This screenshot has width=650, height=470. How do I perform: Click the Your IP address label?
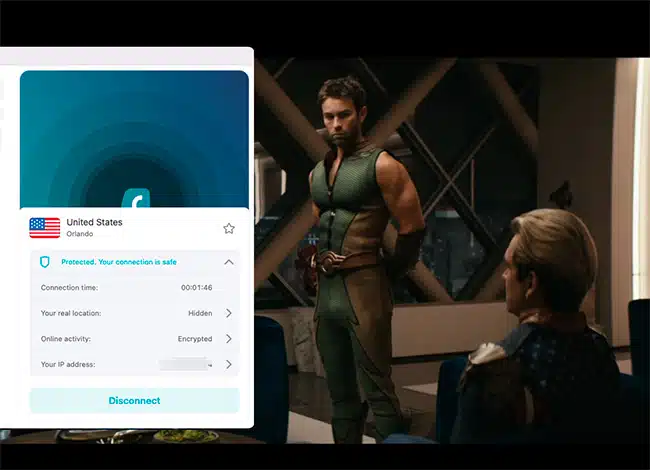pos(68,364)
